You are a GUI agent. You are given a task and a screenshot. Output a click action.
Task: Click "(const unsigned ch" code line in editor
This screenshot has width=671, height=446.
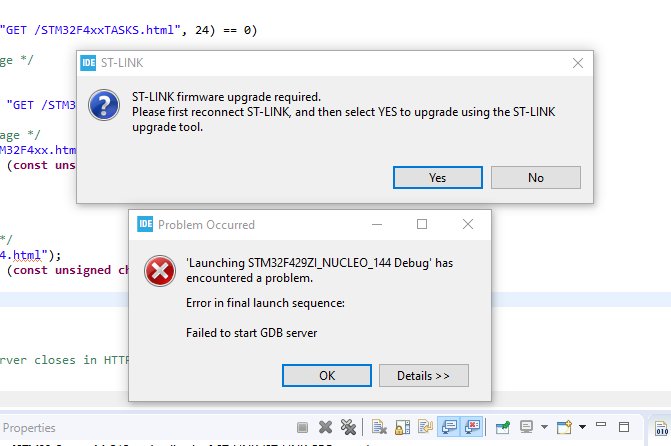pos(68,271)
